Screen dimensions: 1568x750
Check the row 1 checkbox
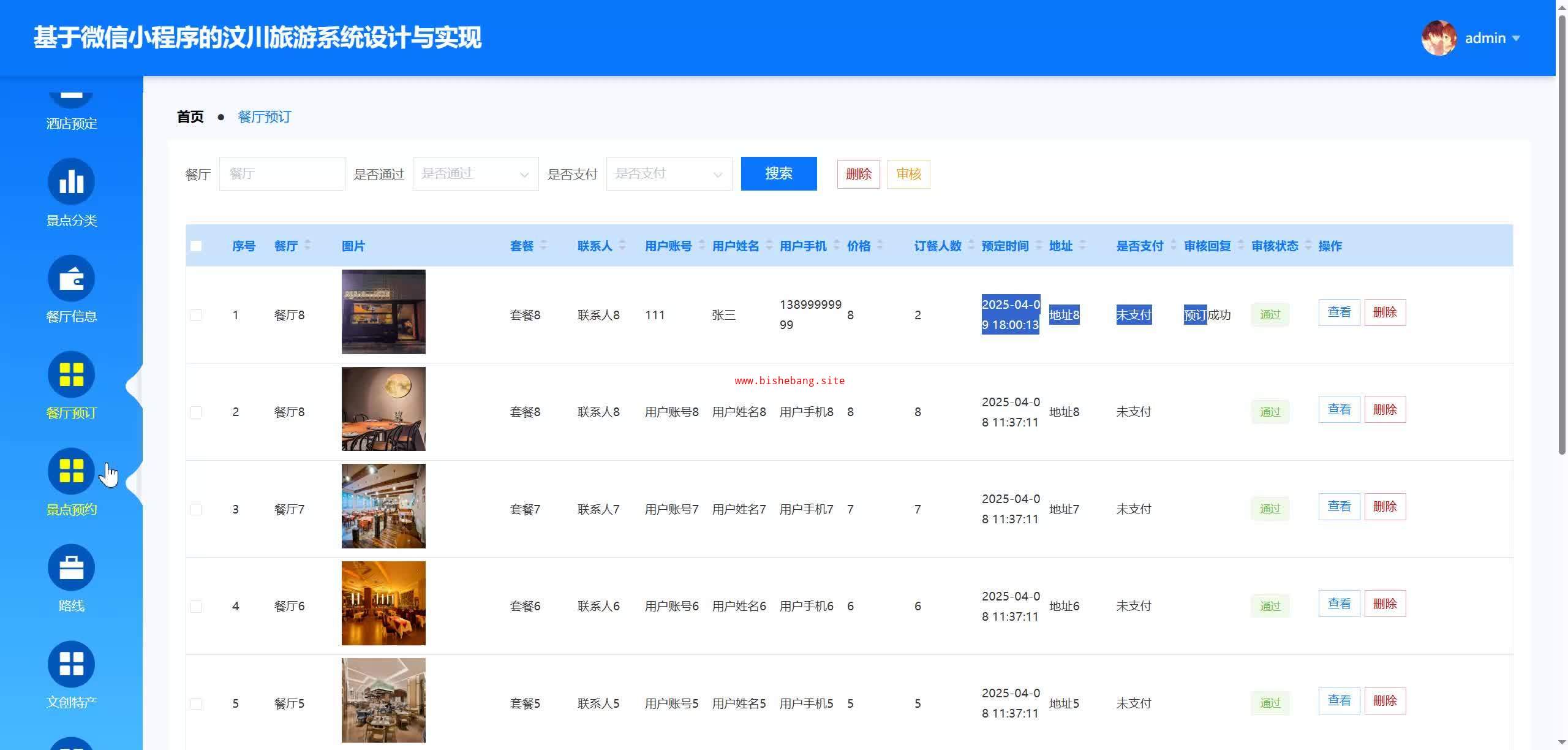[196, 315]
